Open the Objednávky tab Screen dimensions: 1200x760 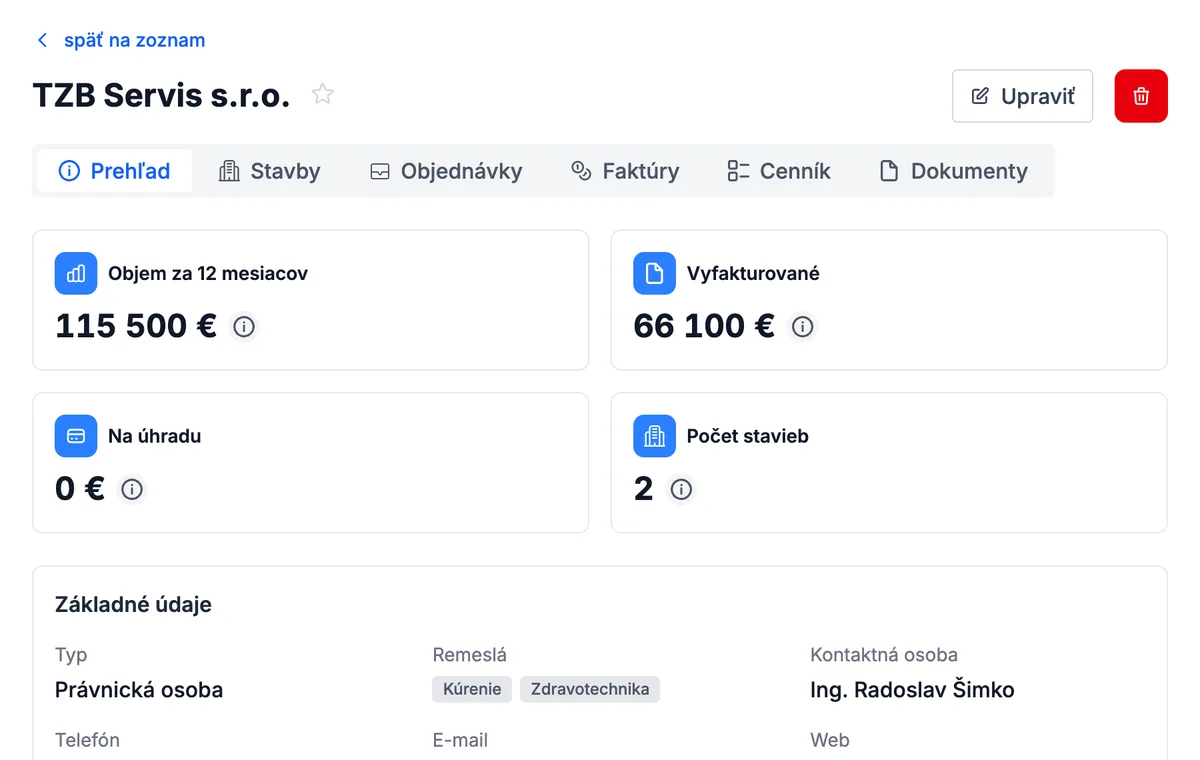pos(445,171)
